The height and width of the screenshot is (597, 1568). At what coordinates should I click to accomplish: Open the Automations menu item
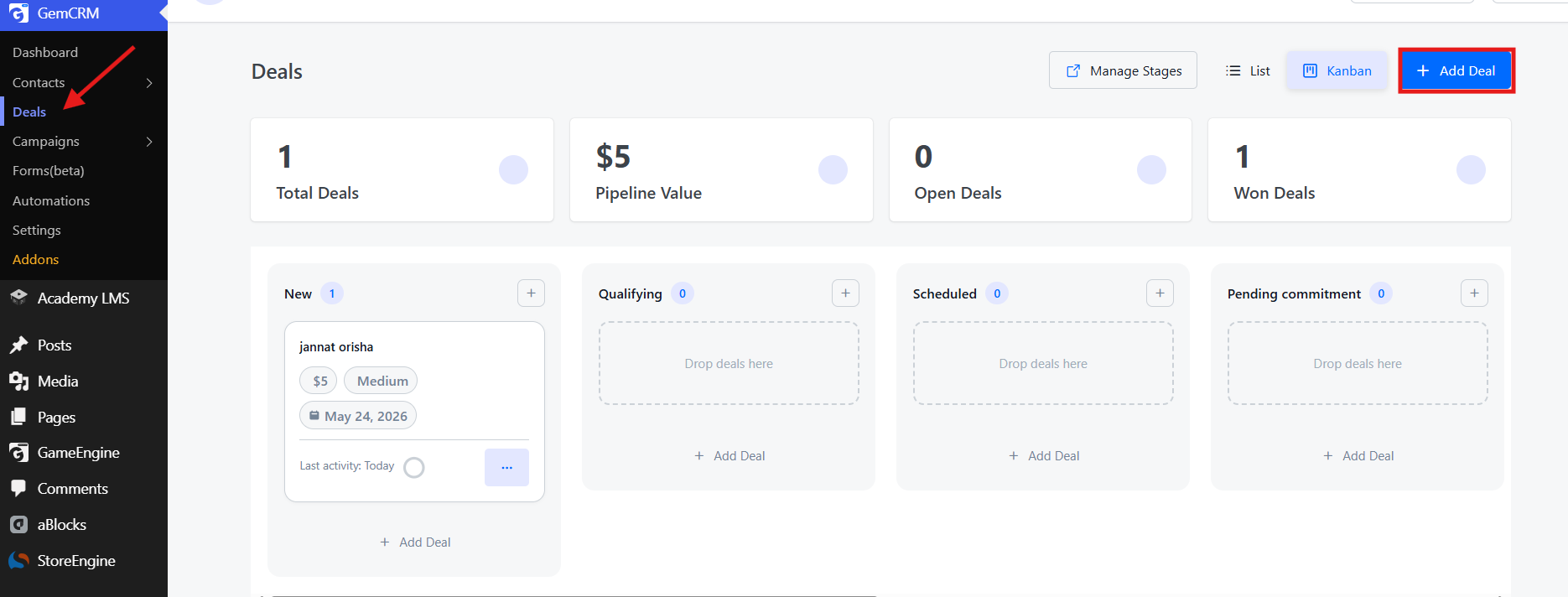coord(51,200)
